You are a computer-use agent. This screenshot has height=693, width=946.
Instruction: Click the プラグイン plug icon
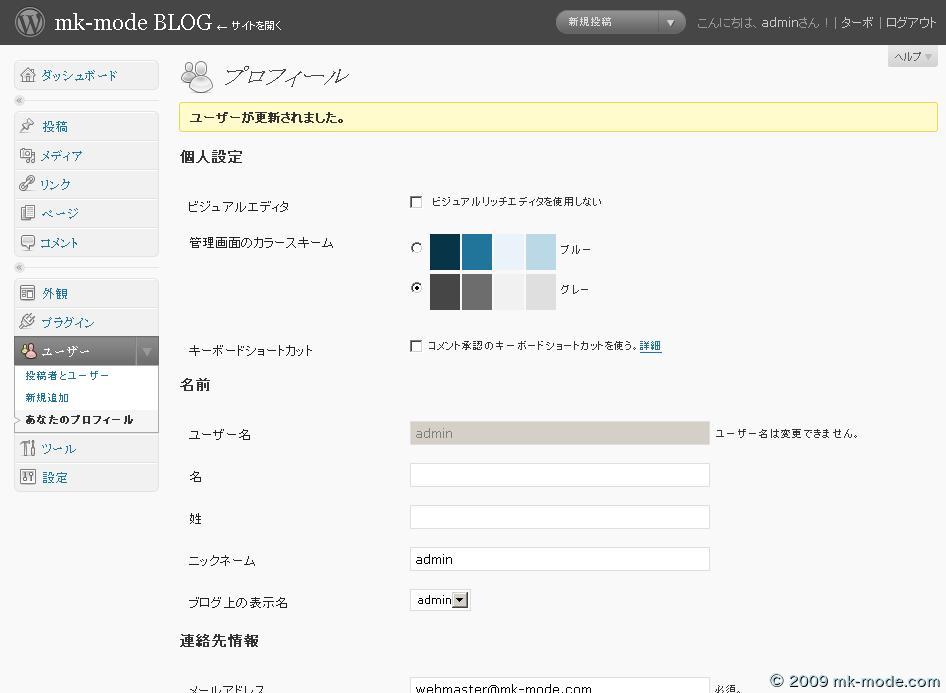tap(28, 322)
